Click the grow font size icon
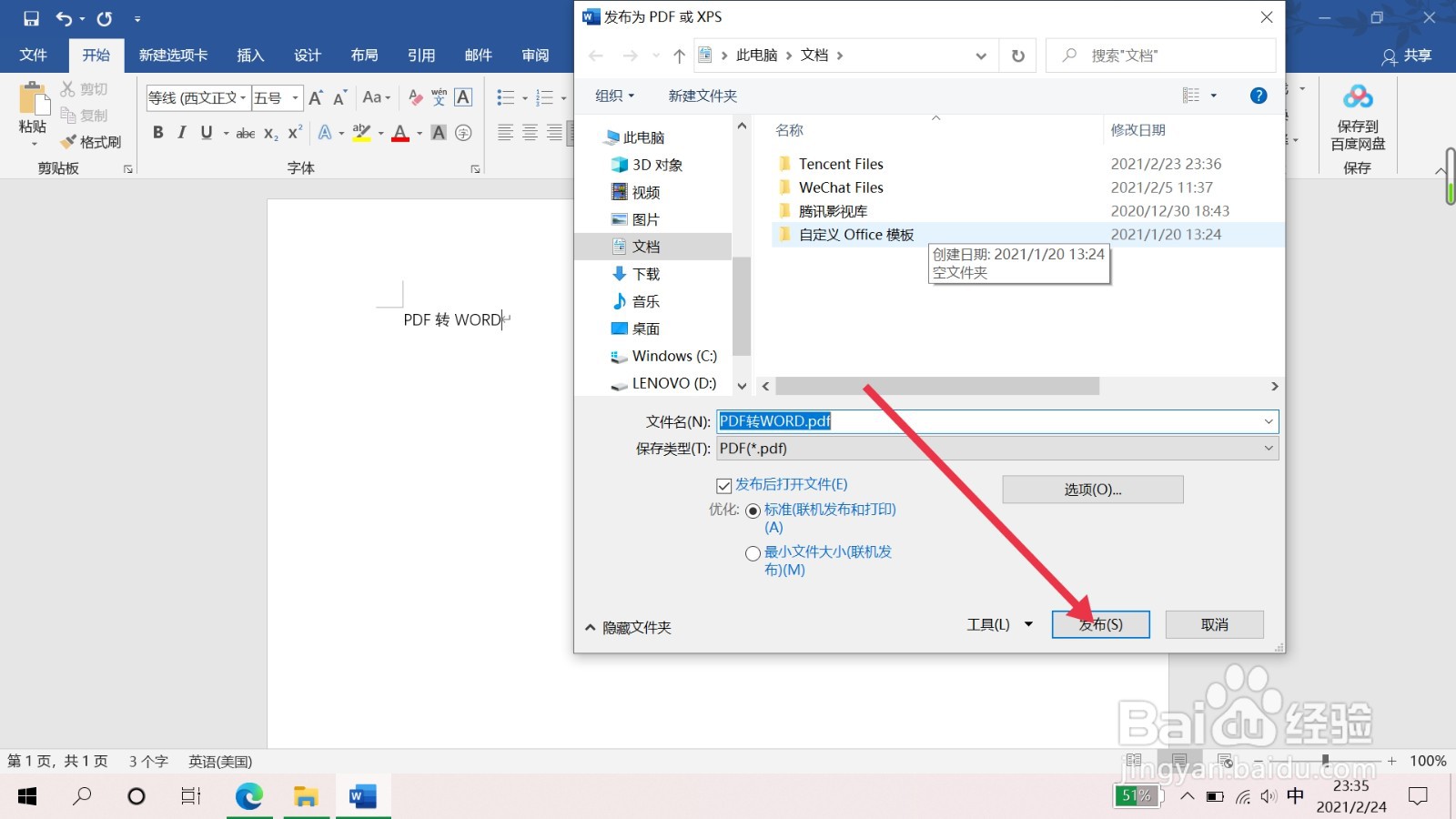The width and height of the screenshot is (1456, 819). 316,97
